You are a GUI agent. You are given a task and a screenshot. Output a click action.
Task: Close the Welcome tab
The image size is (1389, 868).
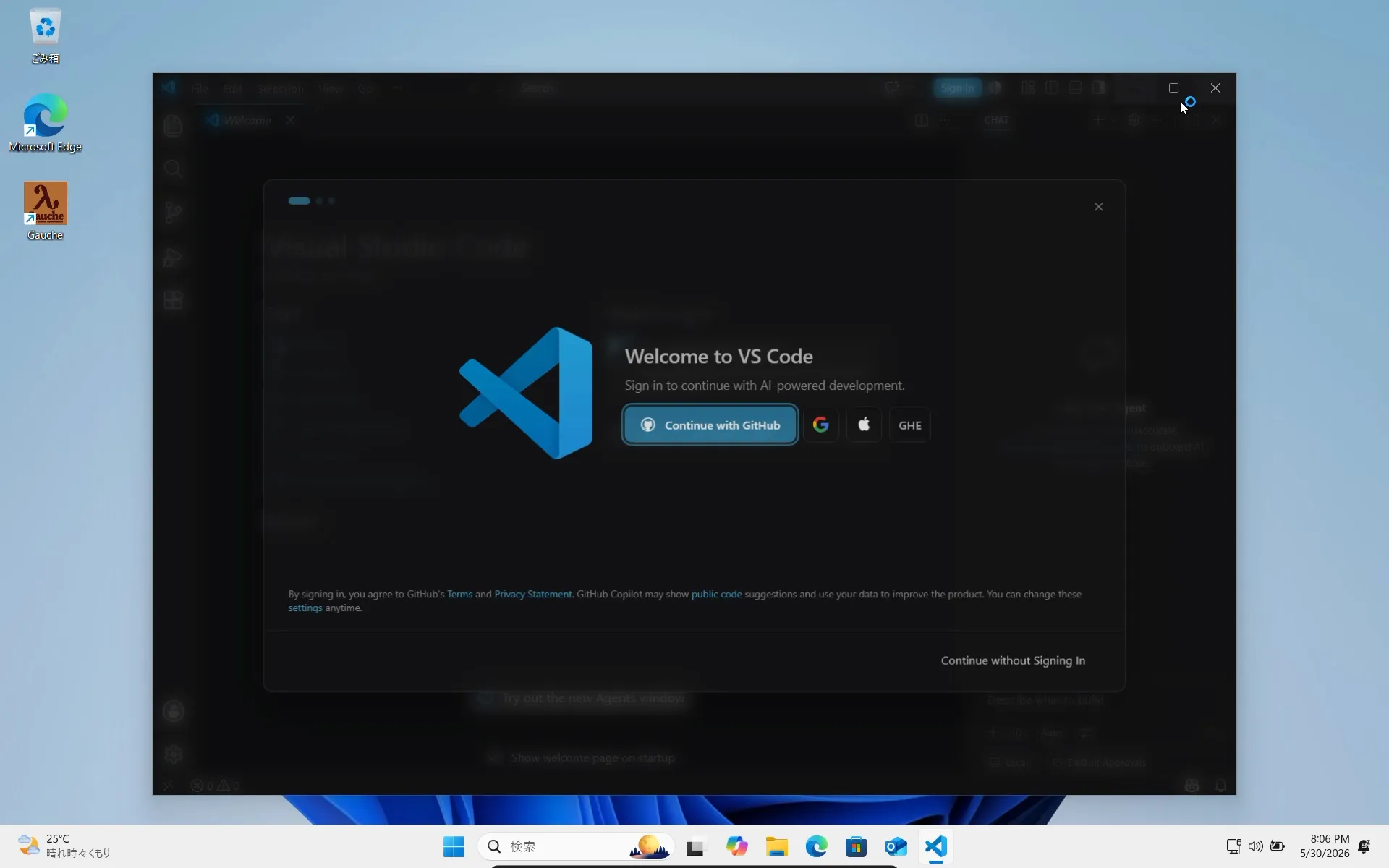[291, 120]
